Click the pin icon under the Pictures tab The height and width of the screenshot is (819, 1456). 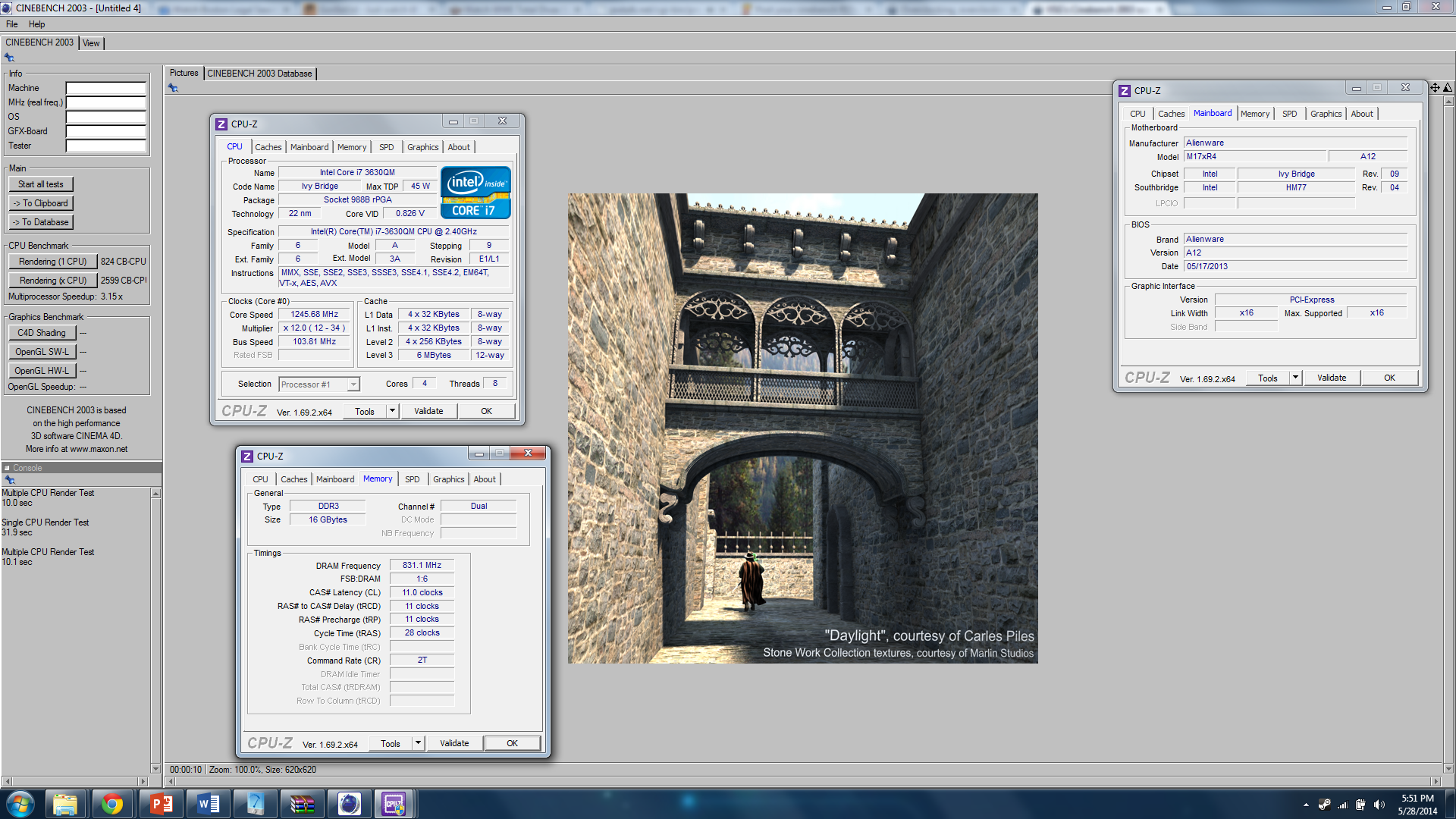[173, 88]
